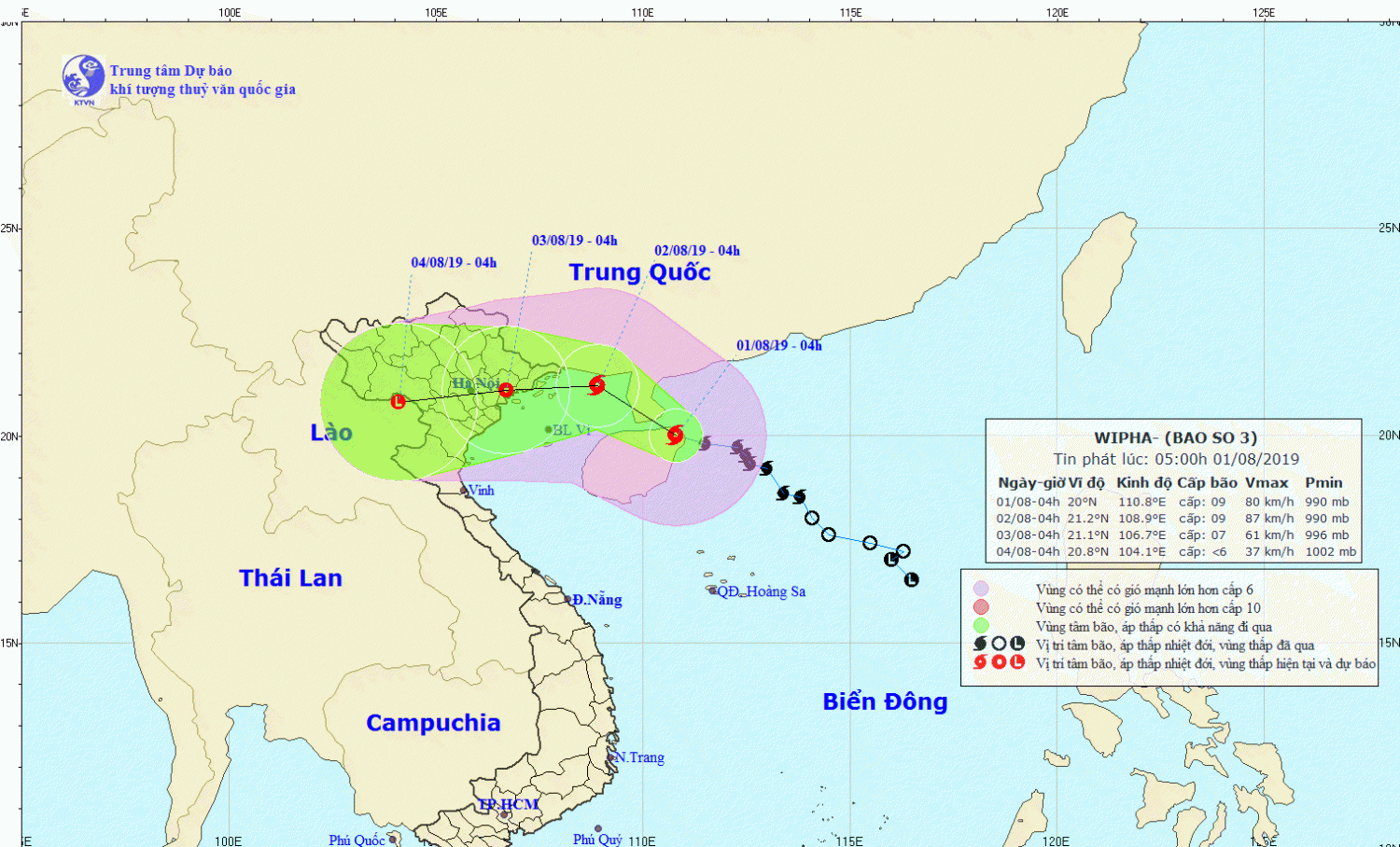Click the QĐ. Hoàng Sa islands label

(761, 591)
